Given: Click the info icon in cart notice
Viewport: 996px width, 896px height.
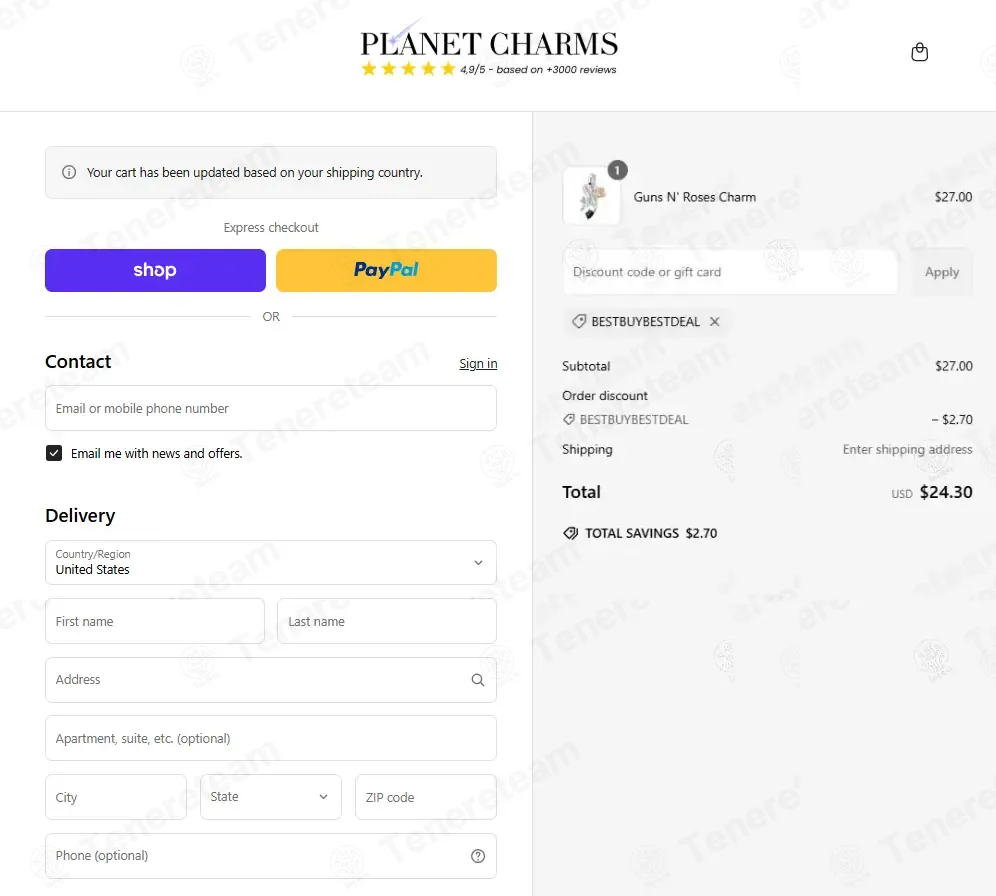Looking at the screenshot, I should click(x=69, y=173).
